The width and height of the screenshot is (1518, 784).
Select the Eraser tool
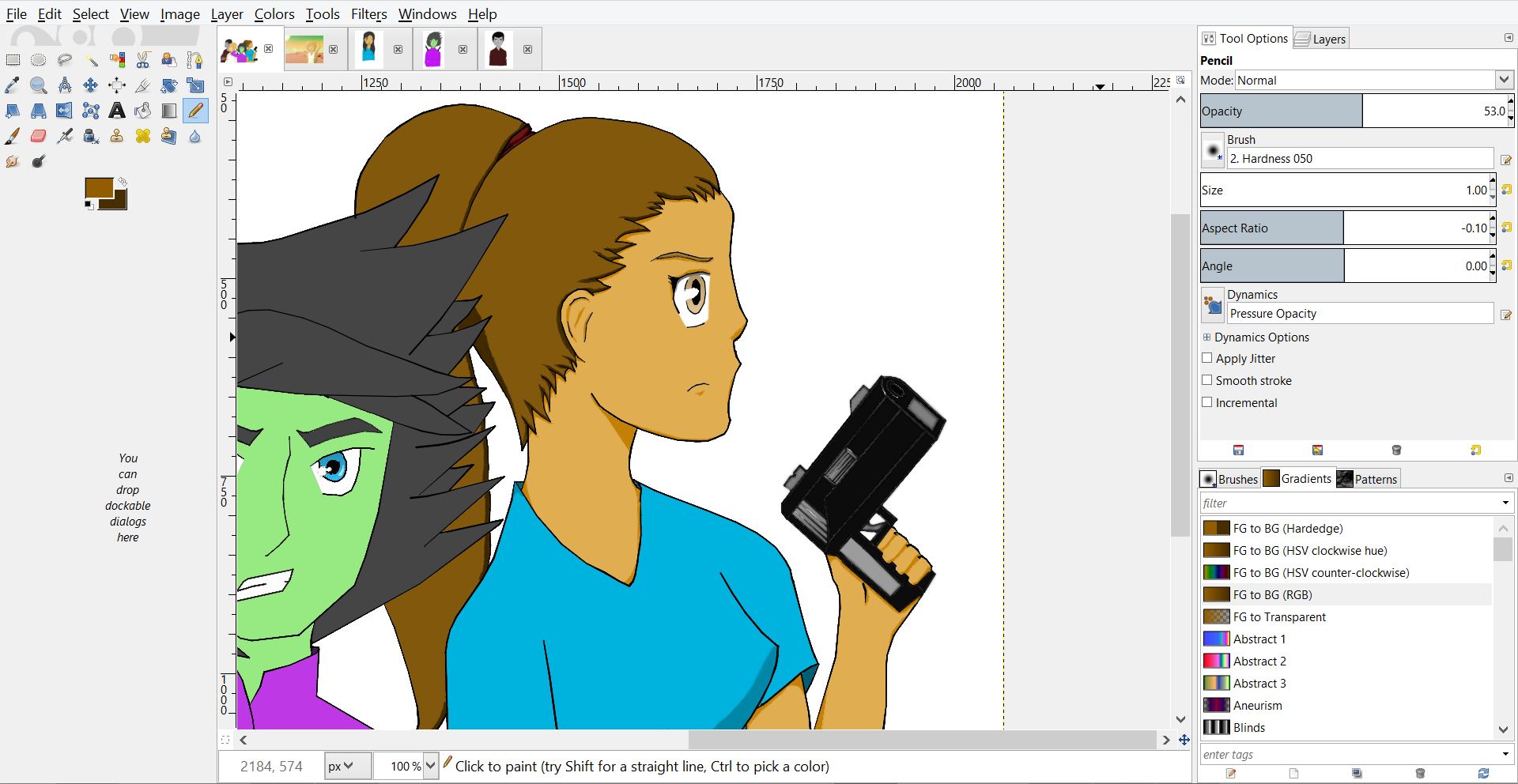point(39,136)
